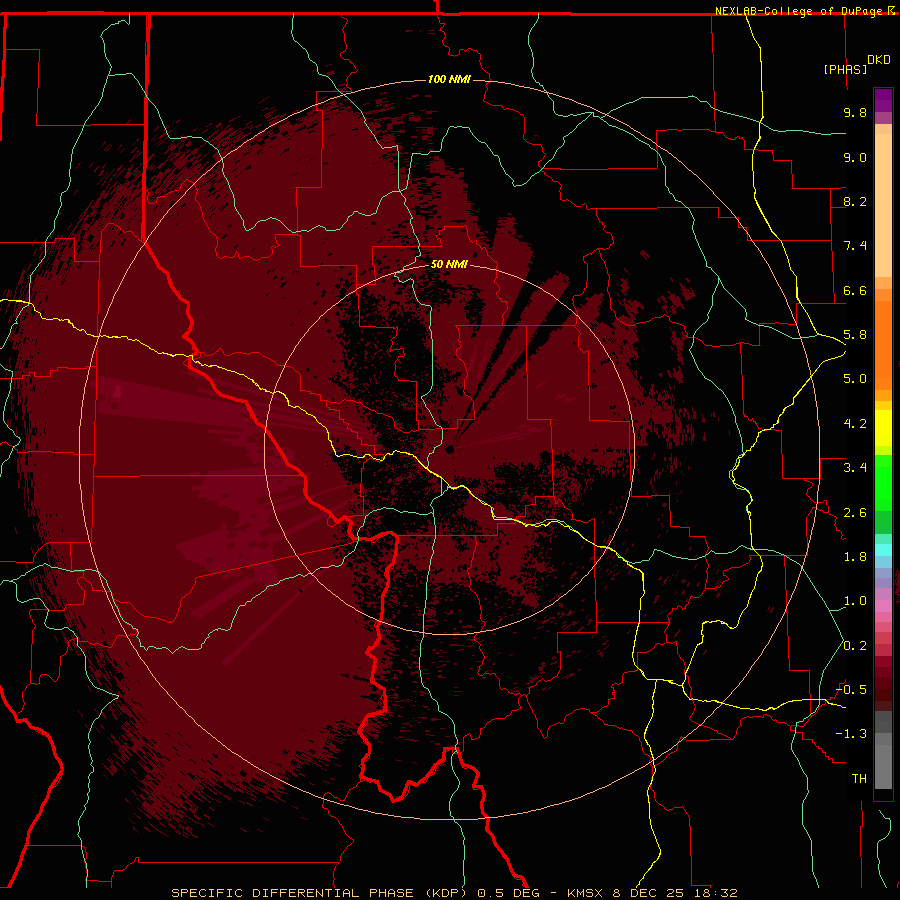Click the [PHAS] legend label
This screenshot has height=900, width=900.
845,69
